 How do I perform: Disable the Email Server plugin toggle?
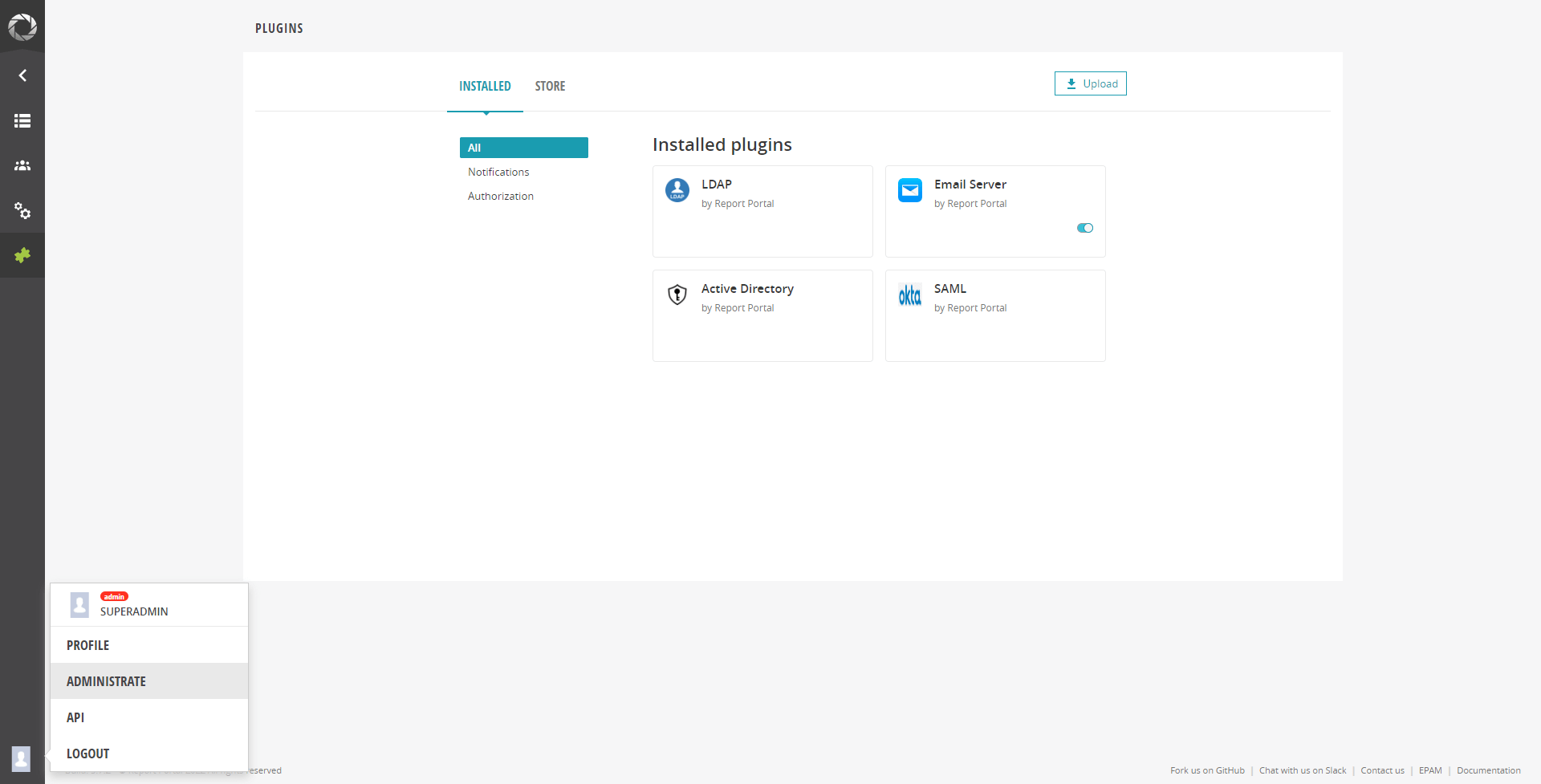[1084, 228]
